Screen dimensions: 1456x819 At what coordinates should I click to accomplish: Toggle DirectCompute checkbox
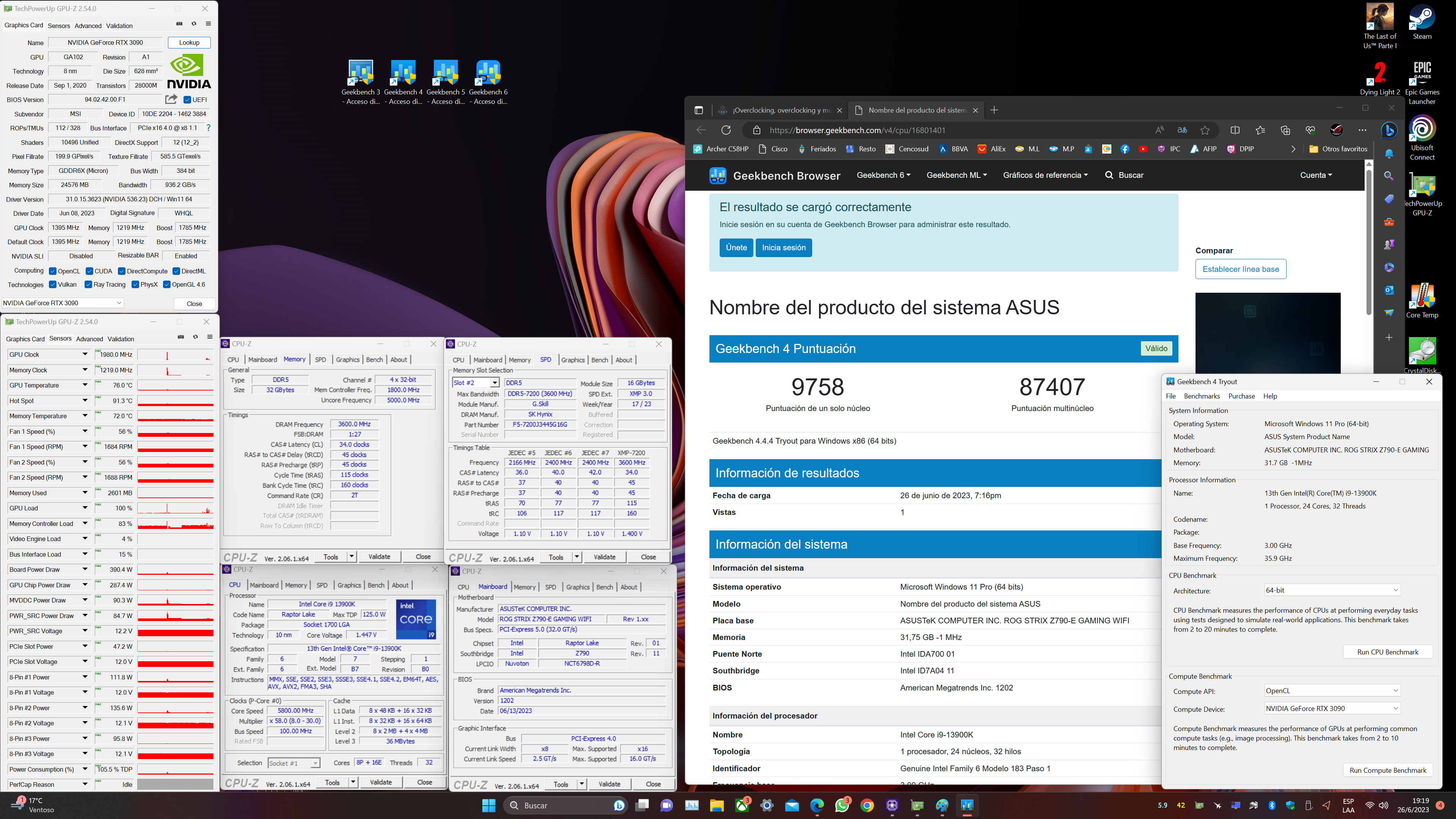[121, 271]
